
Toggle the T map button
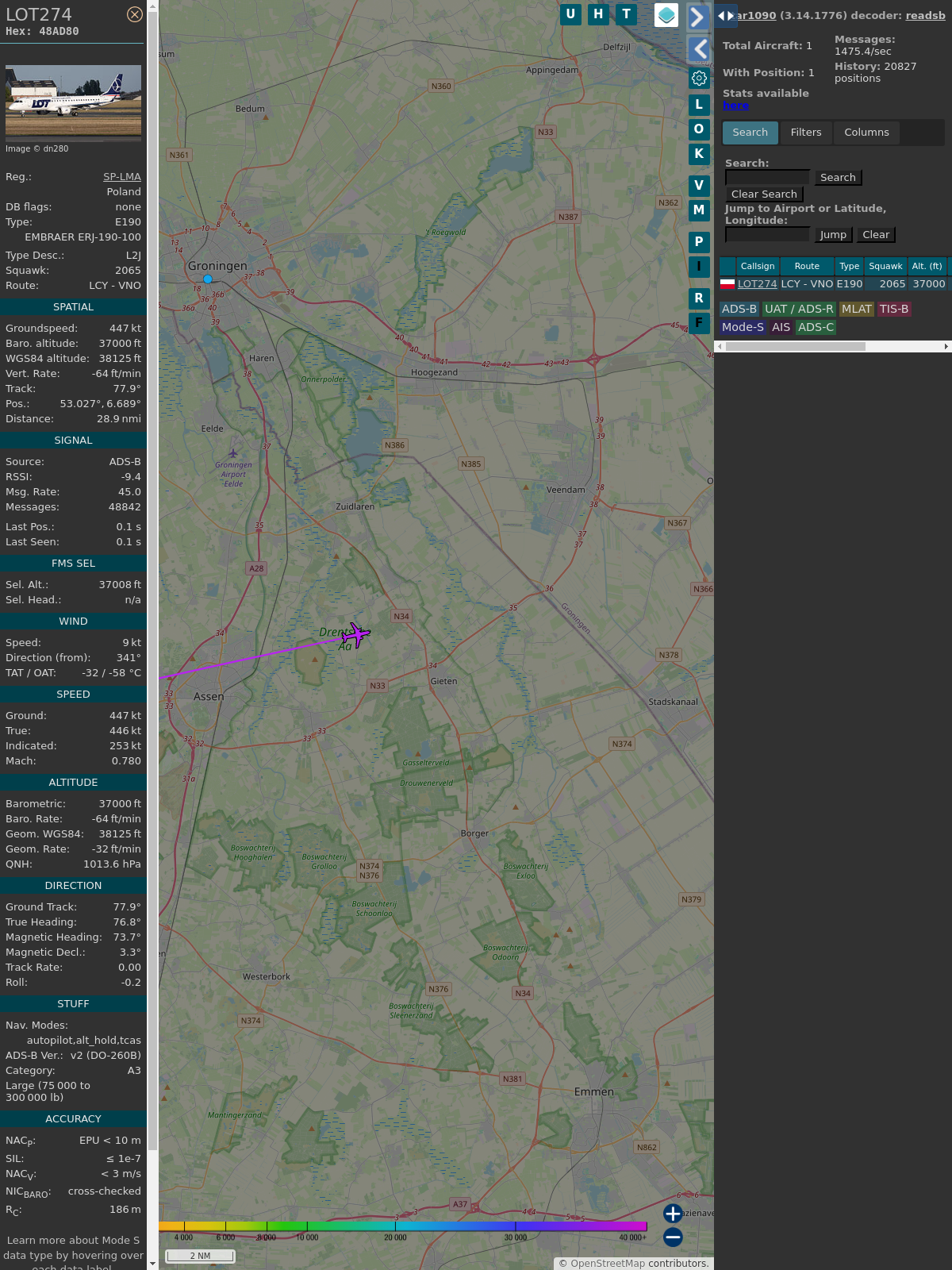coord(627,14)
